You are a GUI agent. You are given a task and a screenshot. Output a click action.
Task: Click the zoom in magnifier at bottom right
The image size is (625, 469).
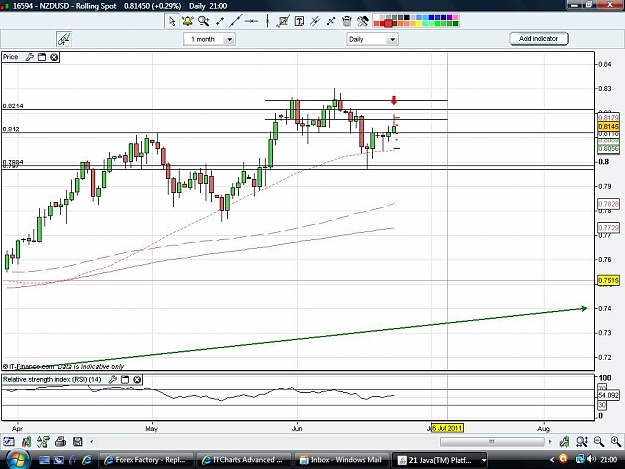[x=616, y=441]
